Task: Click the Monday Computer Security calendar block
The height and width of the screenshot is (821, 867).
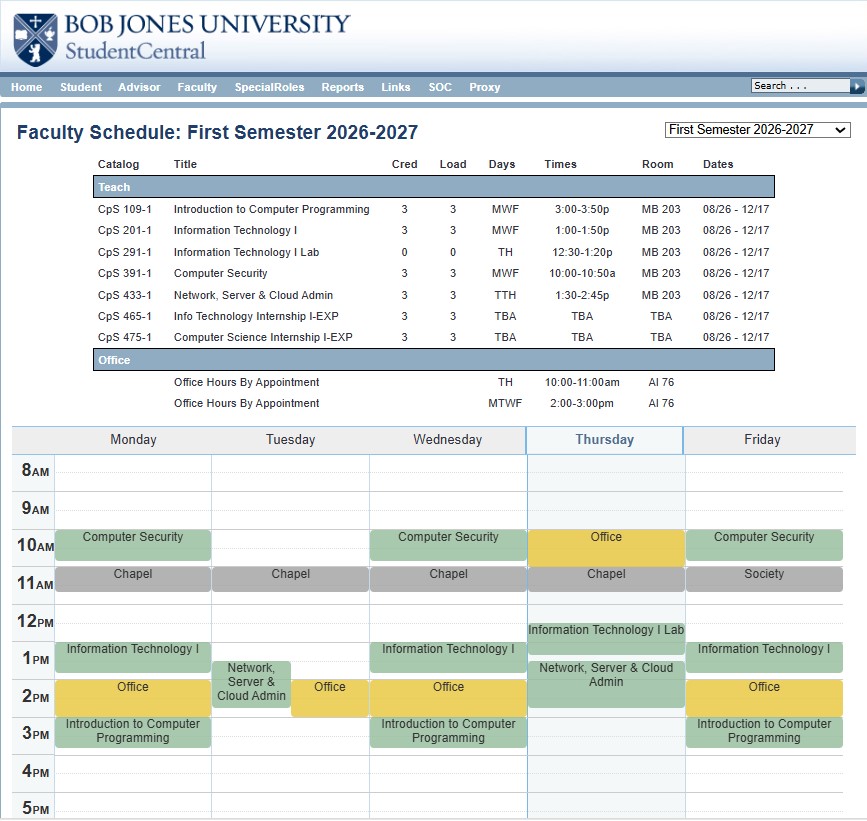Action: [x=133, y=545]
